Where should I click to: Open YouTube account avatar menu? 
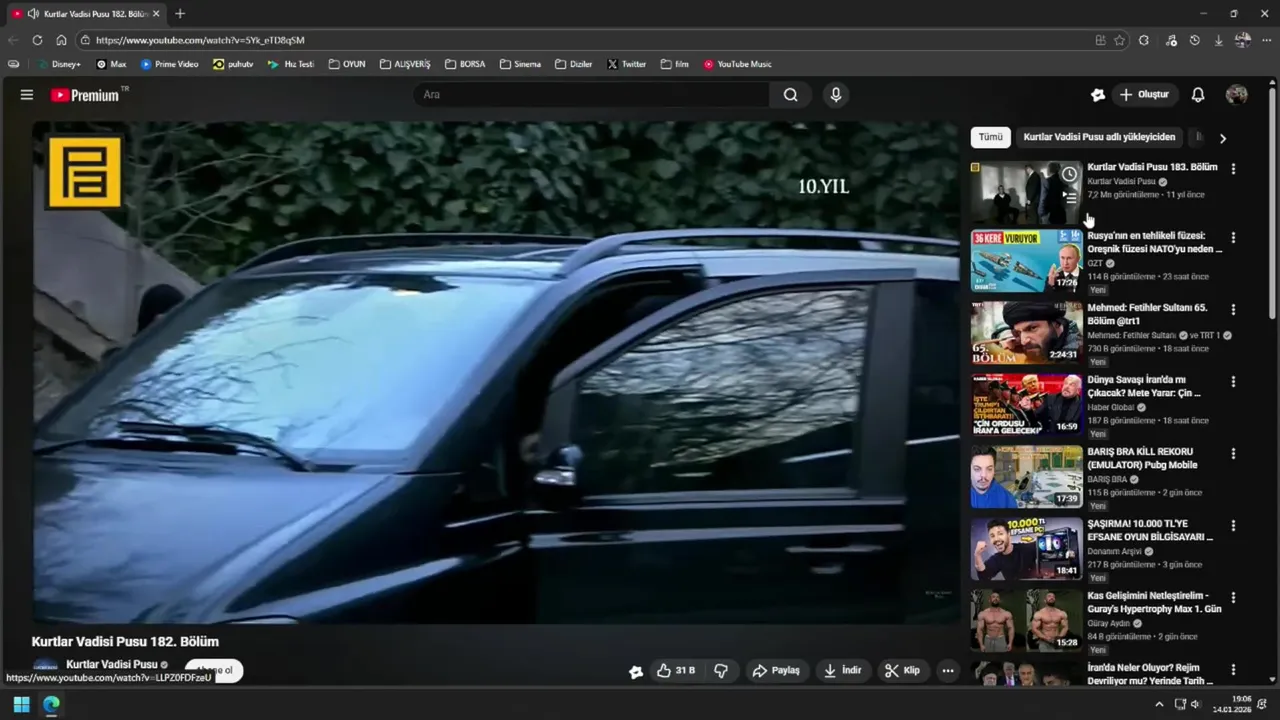(1237, 95)
